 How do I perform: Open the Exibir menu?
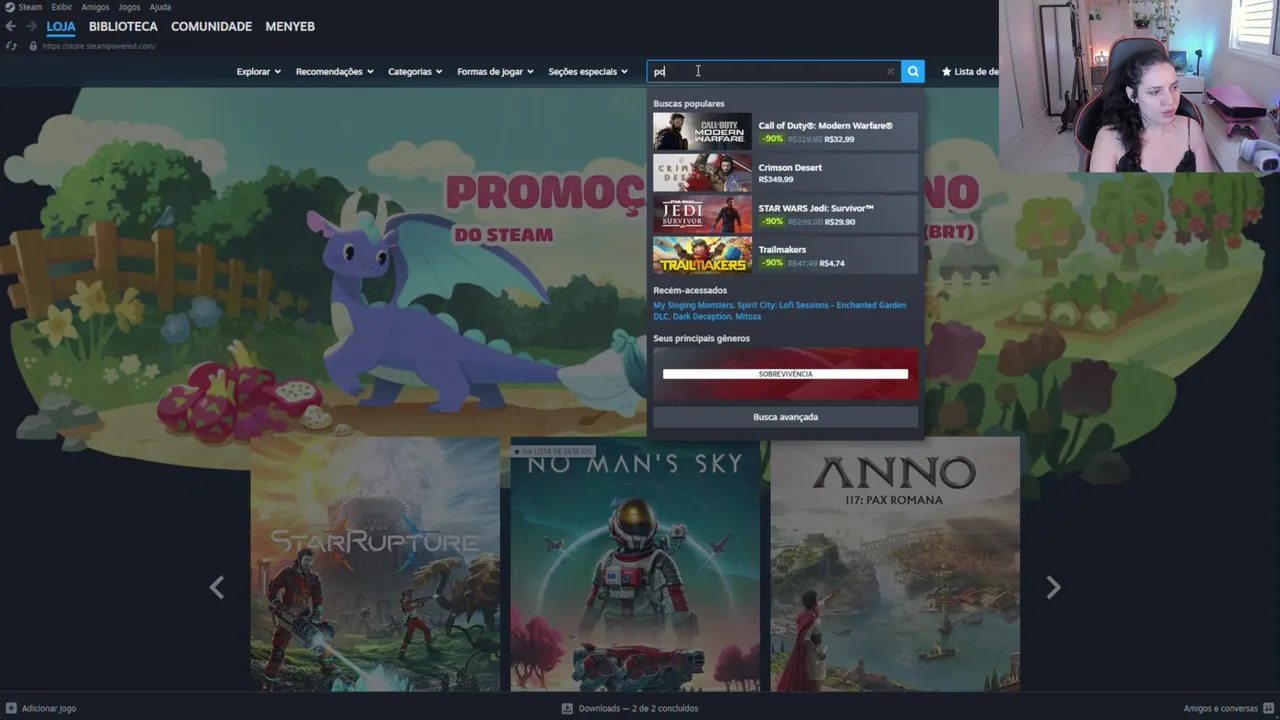(x=61, y=7)
